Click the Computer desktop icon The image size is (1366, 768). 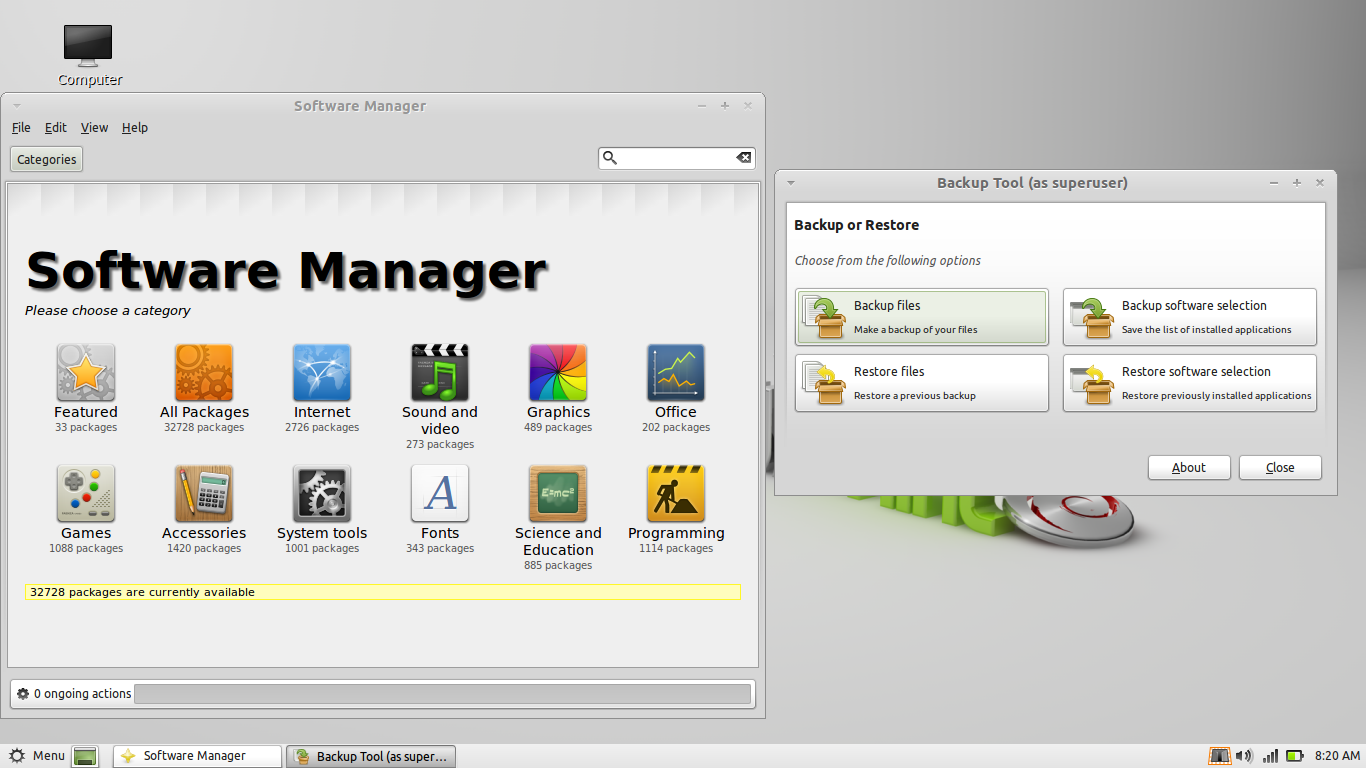tap(89, 47)
